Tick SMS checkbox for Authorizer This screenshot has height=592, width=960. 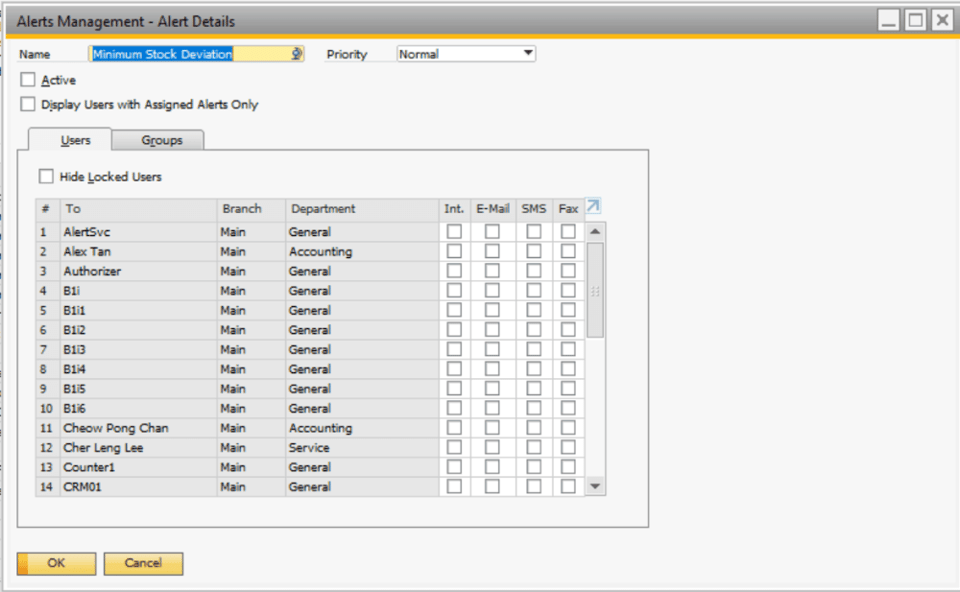pyautogui.click(x=534, y=271)
